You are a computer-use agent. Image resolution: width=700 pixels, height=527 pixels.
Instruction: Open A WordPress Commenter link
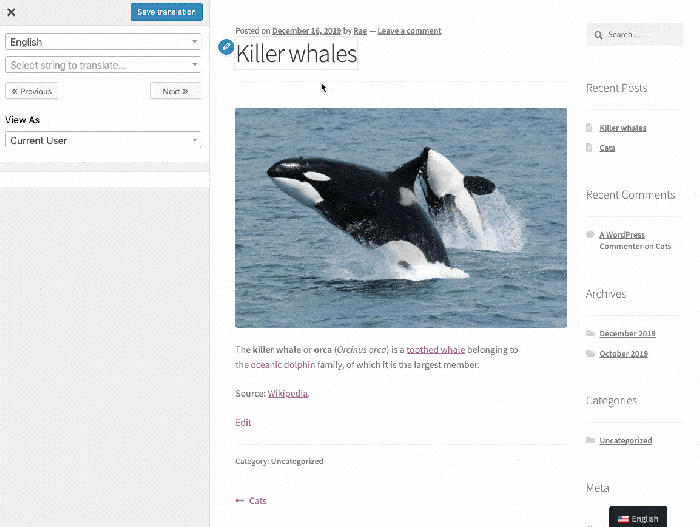pyautogui.click(x=622, y=234)
